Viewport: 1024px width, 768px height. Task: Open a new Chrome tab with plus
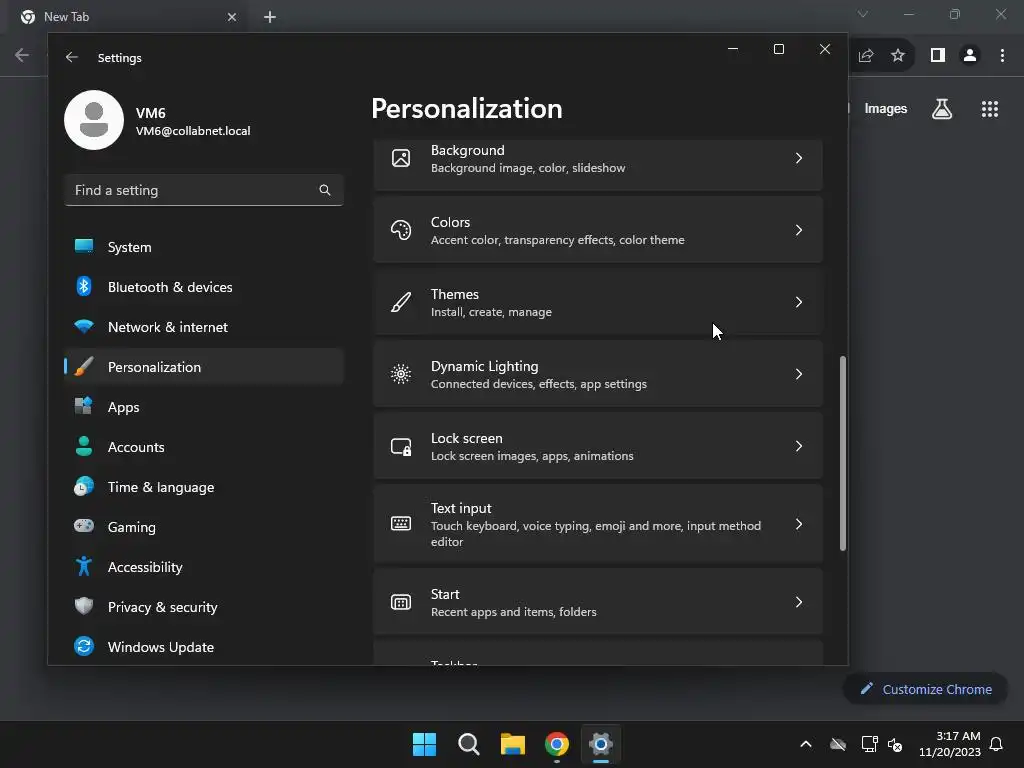270,17
